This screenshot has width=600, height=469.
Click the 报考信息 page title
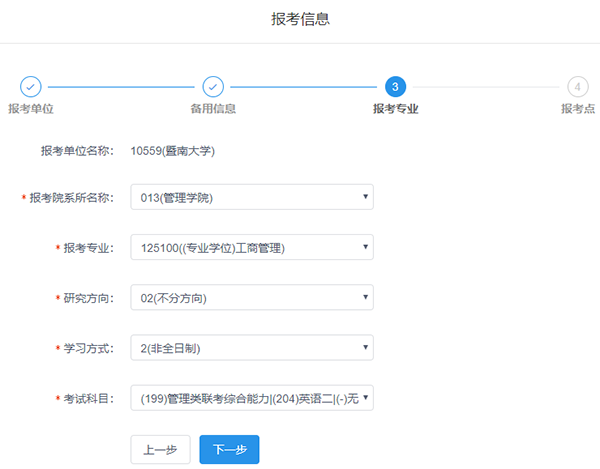(300, 19)
